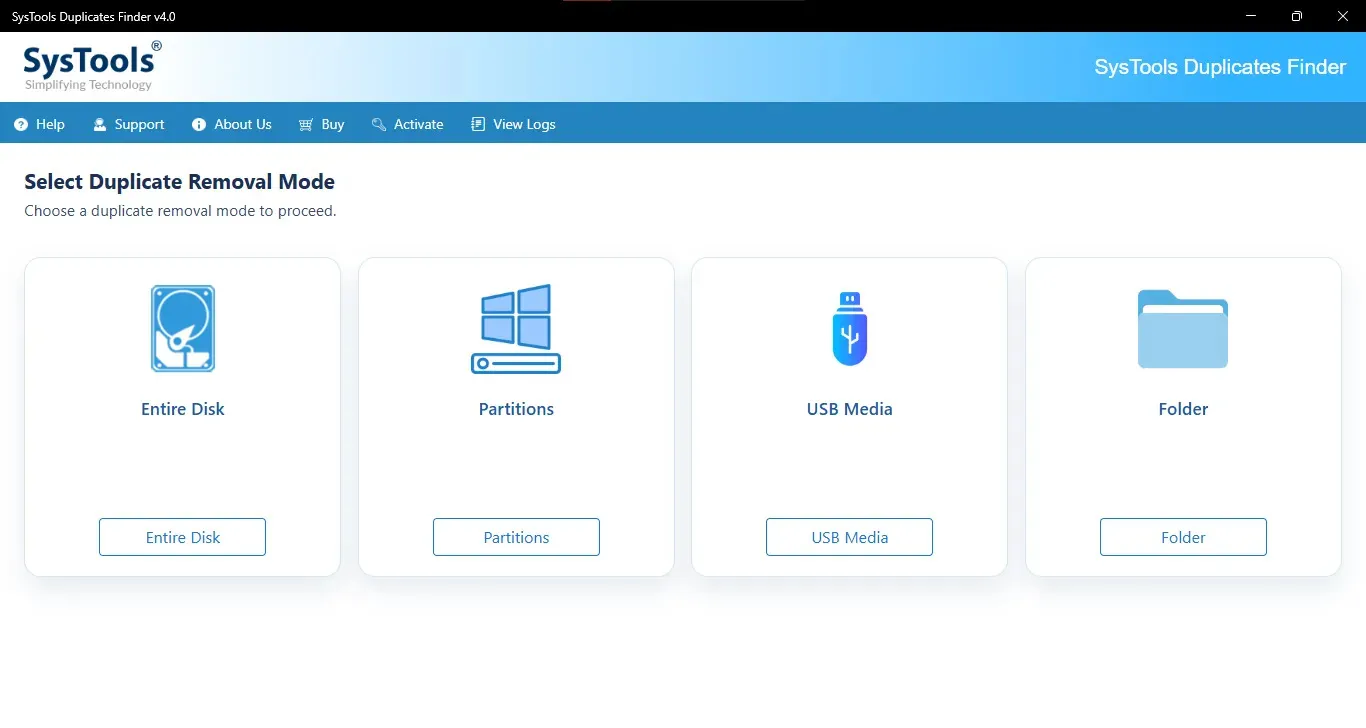Select Activate in the toolbar

point(407,125)
